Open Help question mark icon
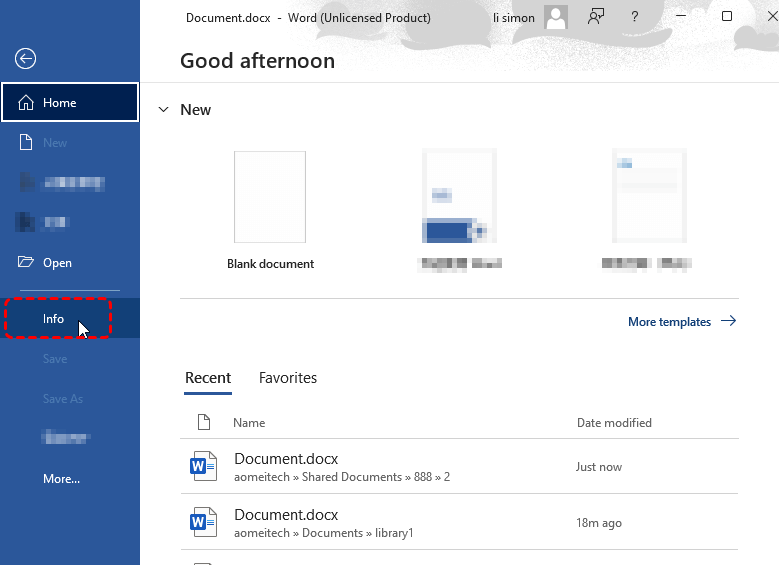This screenshot has width=779, height=565. pos(634,17)
